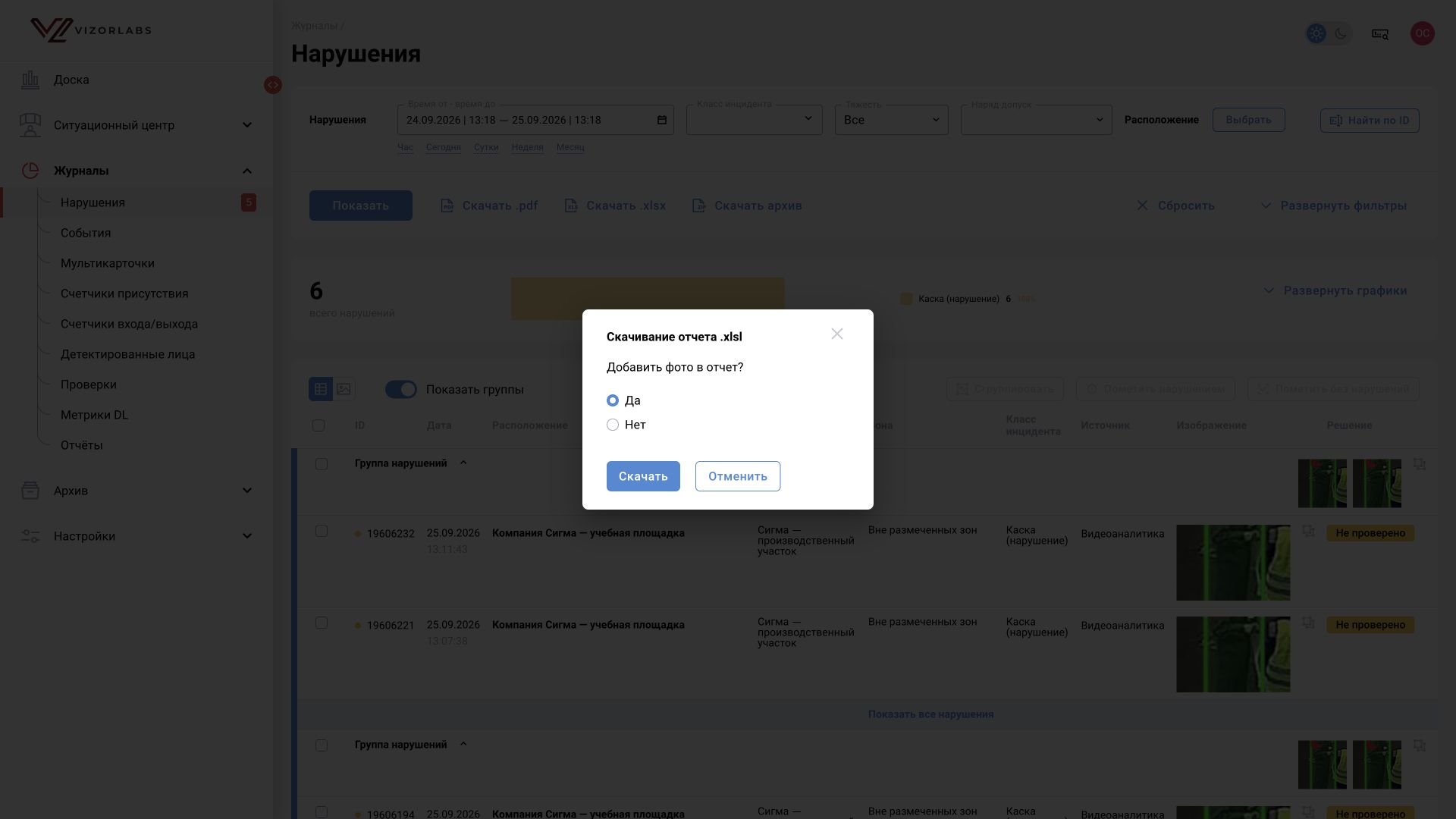Screen dimensions: 1456x819
Task: Click the Выбрать location button
Action: 1249,120
